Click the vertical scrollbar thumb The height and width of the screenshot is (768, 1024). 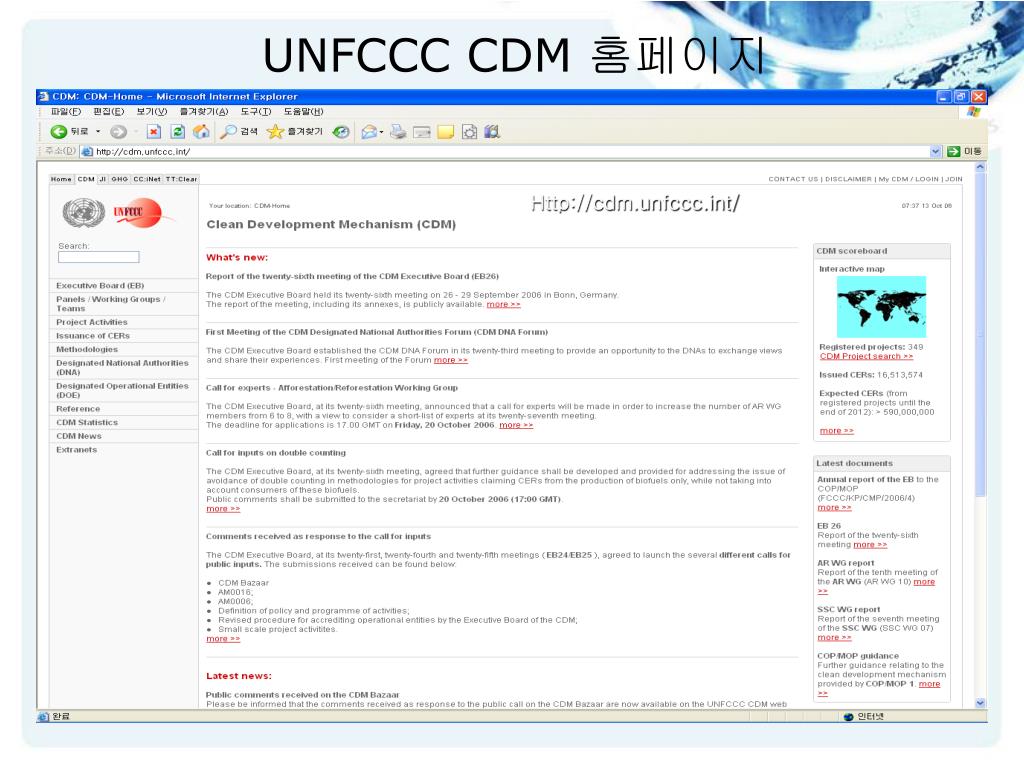[x=980, y=335]
